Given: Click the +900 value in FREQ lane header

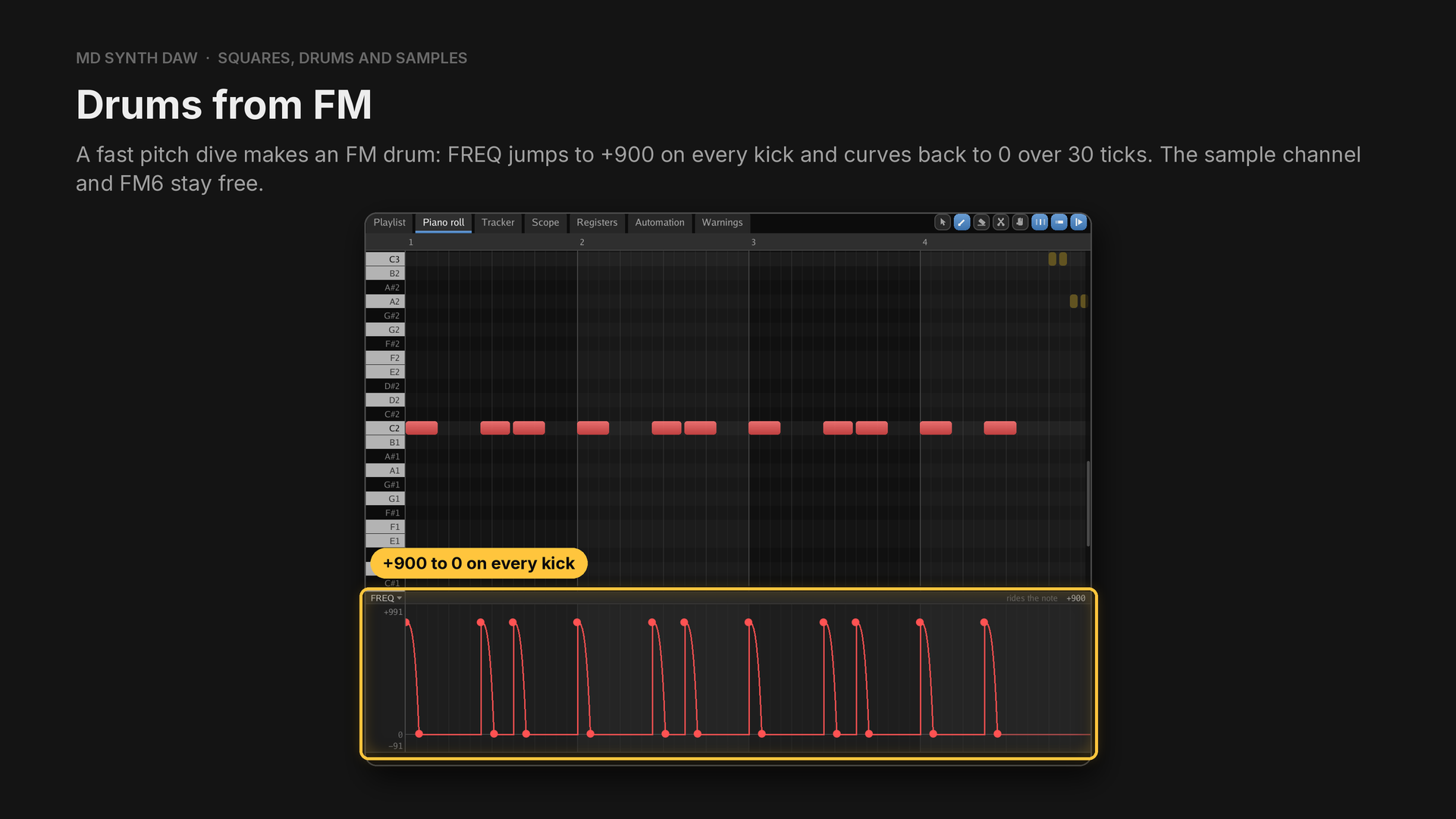Looking at the screenshot, I should pyautogui.click(x=1075, y=598).
